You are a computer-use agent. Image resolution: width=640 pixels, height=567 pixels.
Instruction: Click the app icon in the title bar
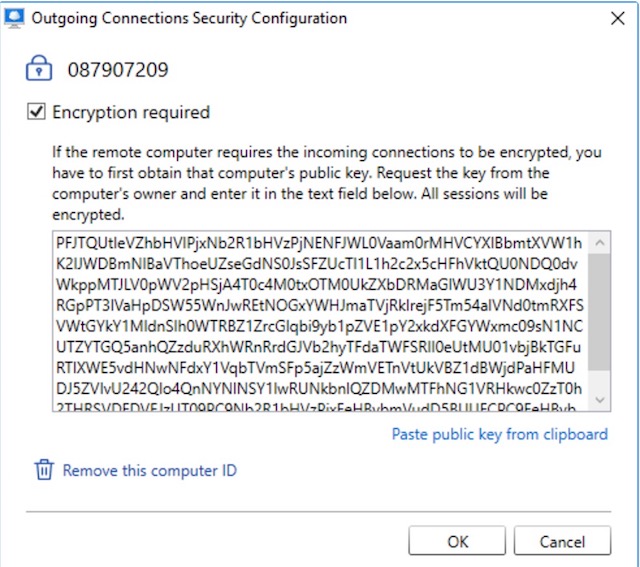pos(14,17)
